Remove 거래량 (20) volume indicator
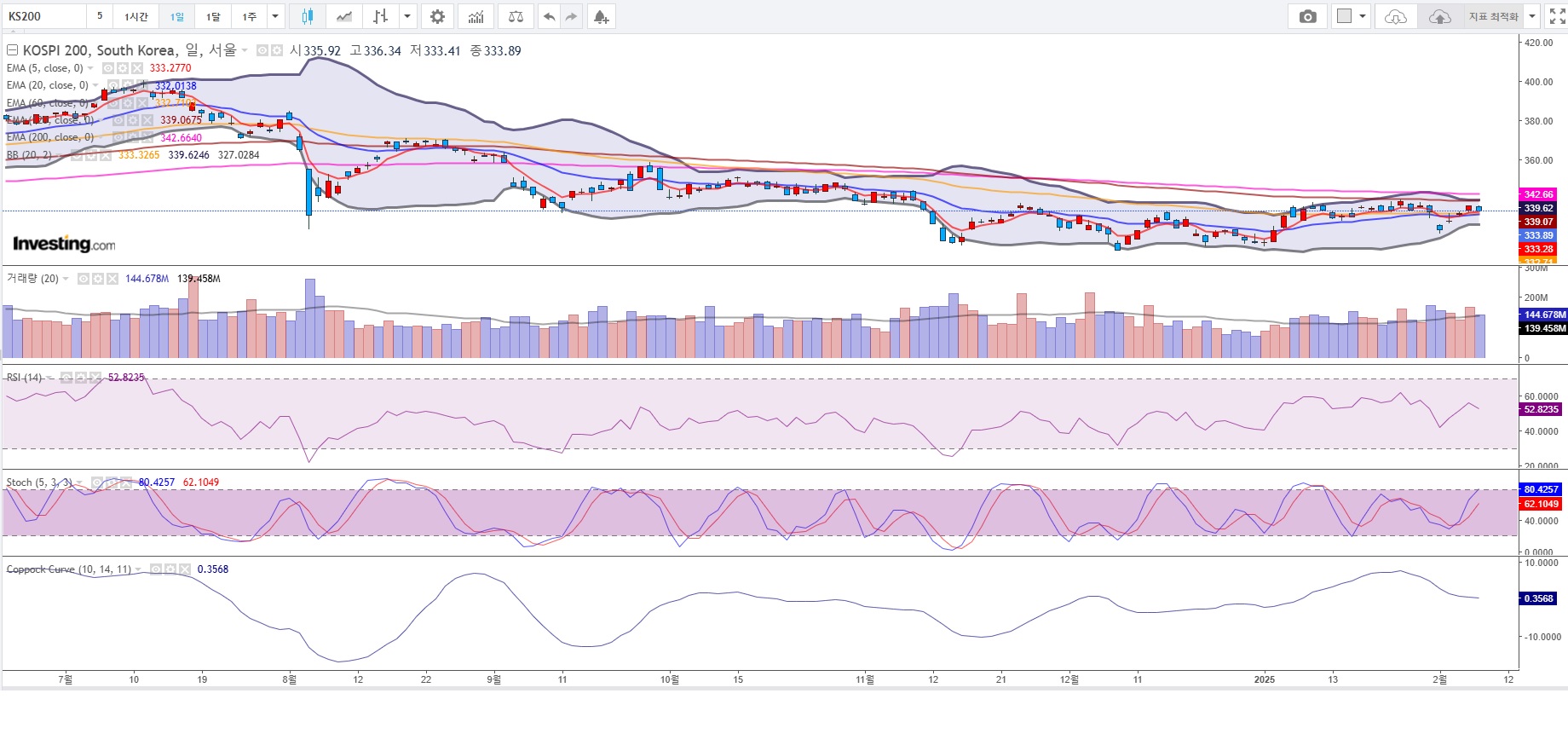 click(112, 279)
